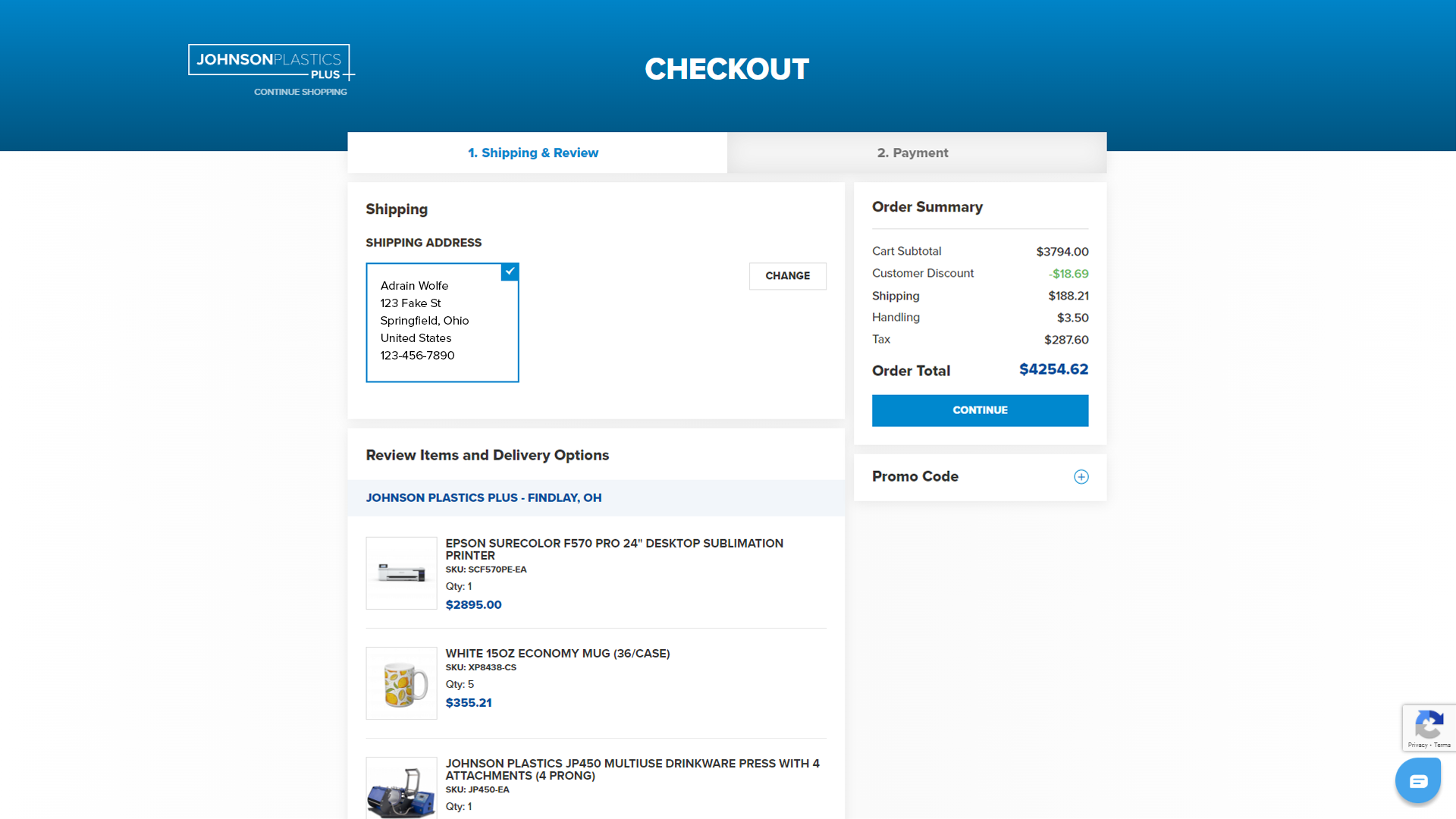Uncheck the checkmark on the shipping address card

click(x=510, y=271)
